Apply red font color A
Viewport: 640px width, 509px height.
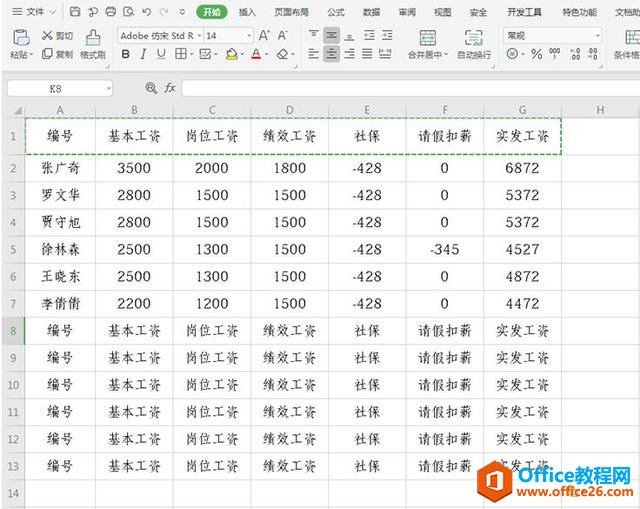tap(256, 54)
